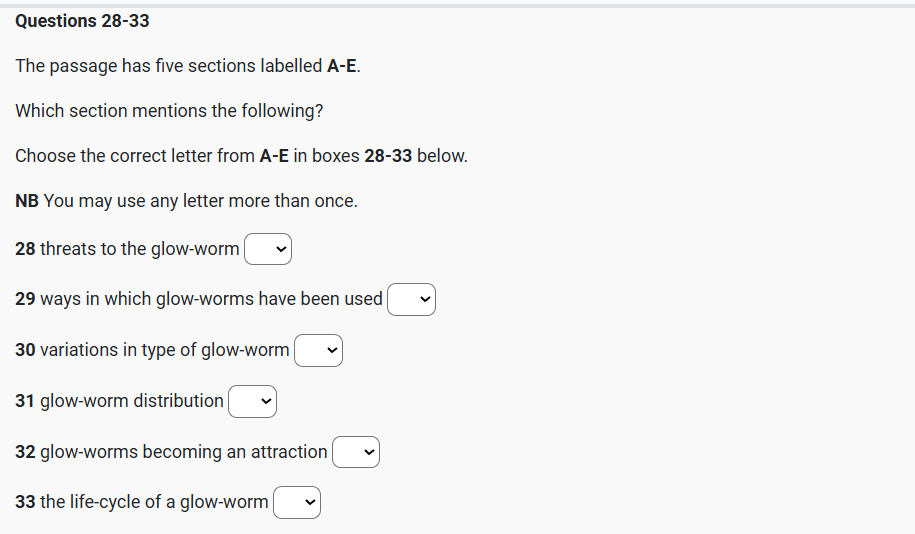Open the dropdown for question 28
The image size is (915, 534).
[x=268, y=249]
